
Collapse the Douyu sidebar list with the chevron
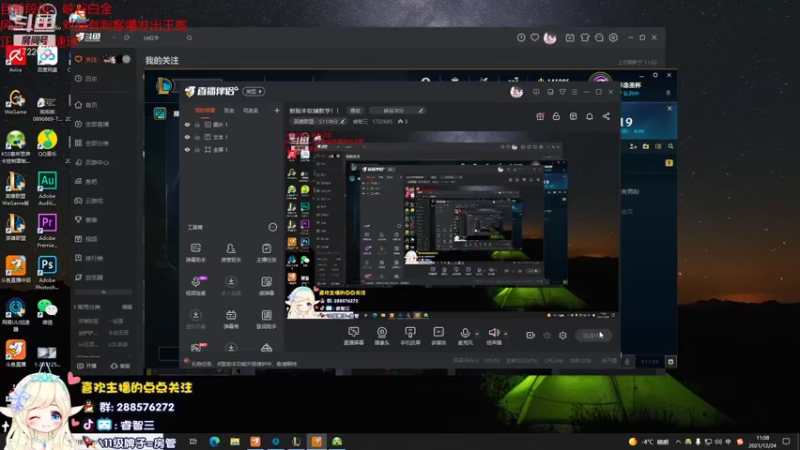103,292
